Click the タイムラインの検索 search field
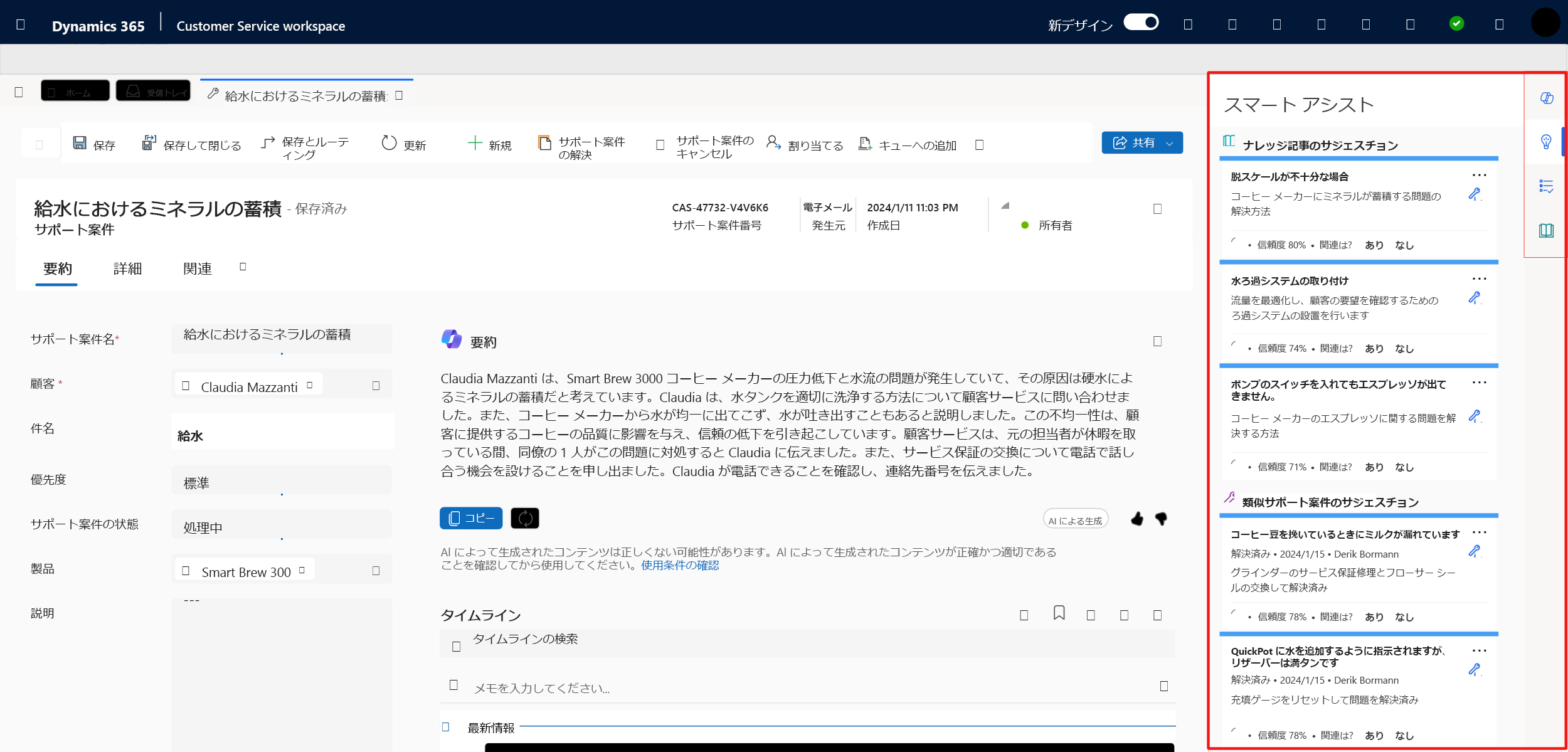This screenshot has width=1568, height=752. (x=807, y=643)
